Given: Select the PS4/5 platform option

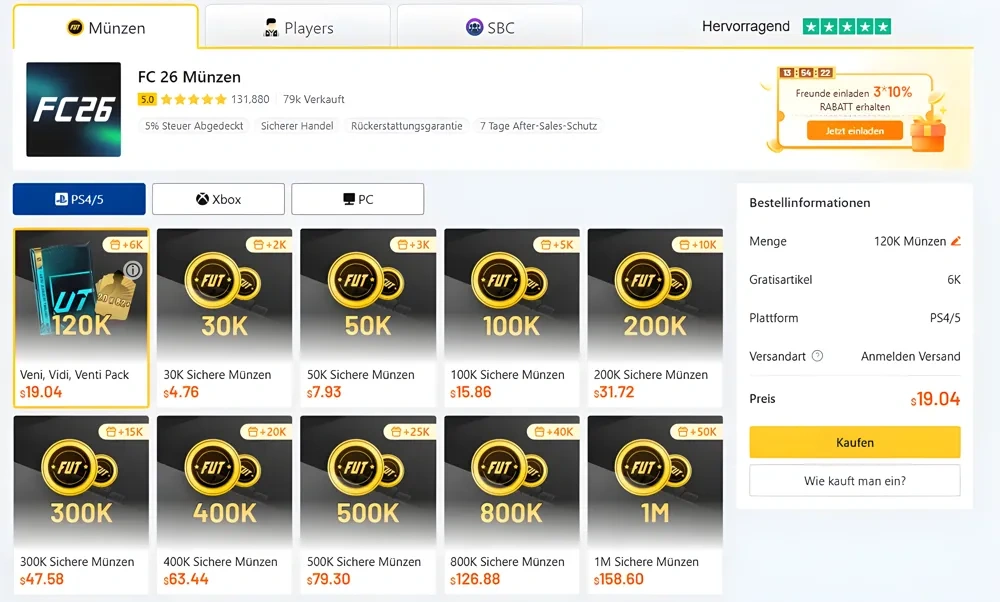Looking at the screenshot, I should pyautogui.click(x=79, y=199).
